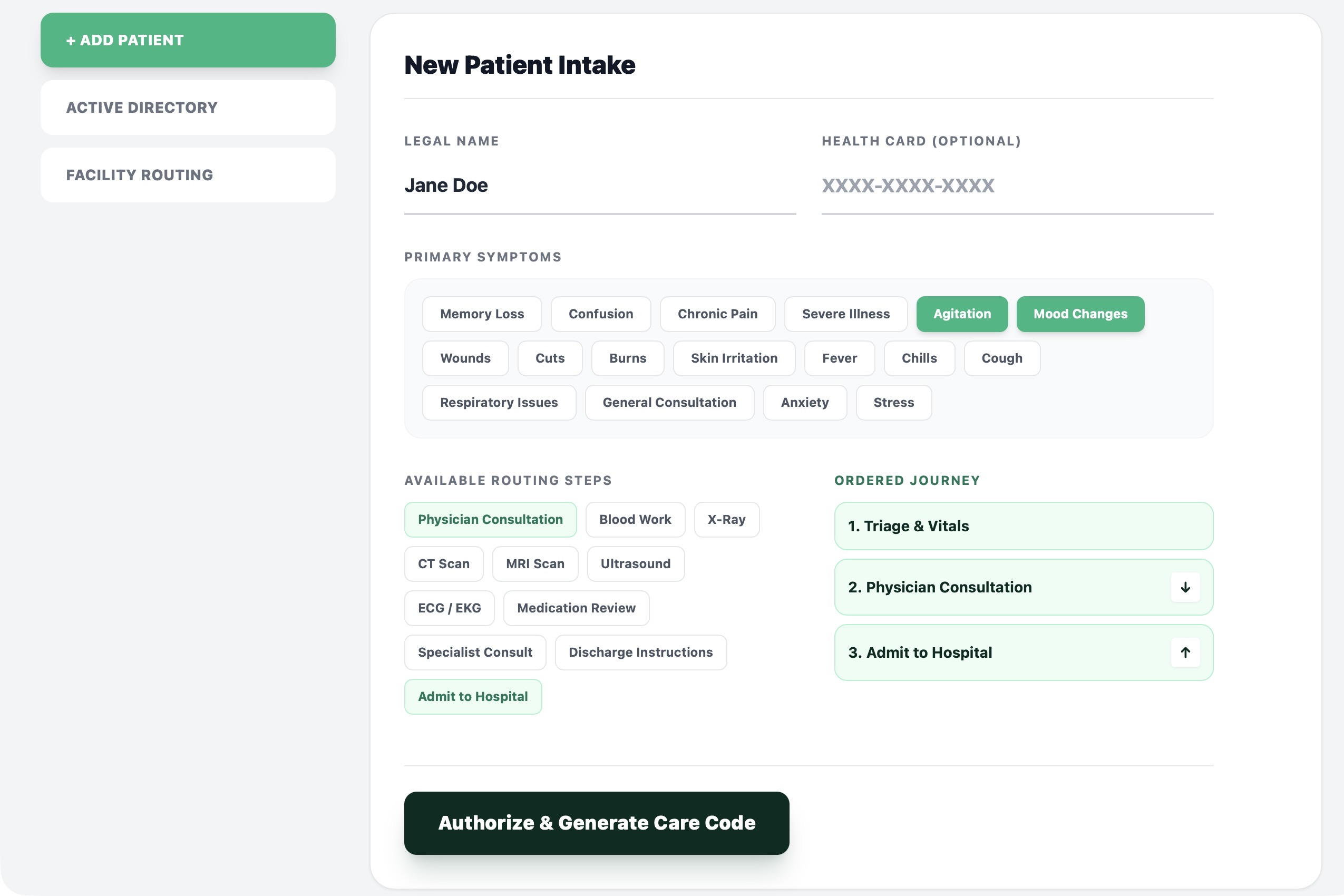The image size is (1344, 896).
Task: Toggle the Memory Loss symptom
Action: tap(482, 314)
